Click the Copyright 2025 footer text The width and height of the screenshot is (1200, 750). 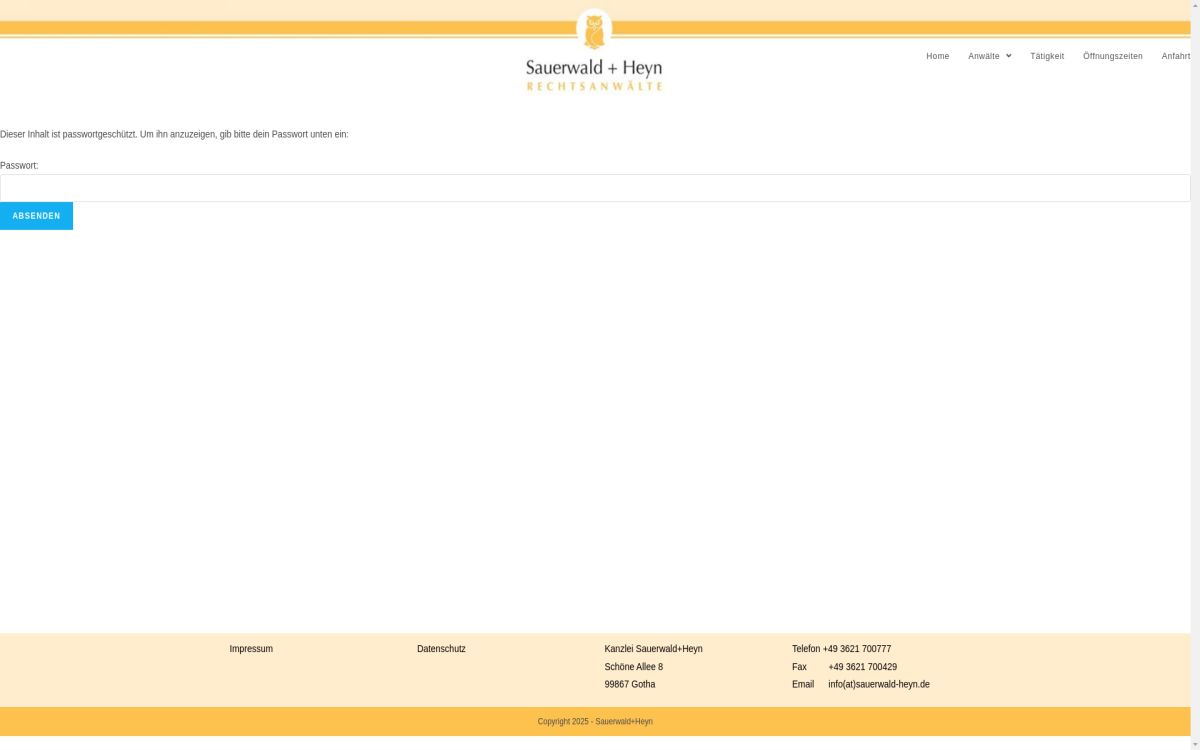coord(595,721)
